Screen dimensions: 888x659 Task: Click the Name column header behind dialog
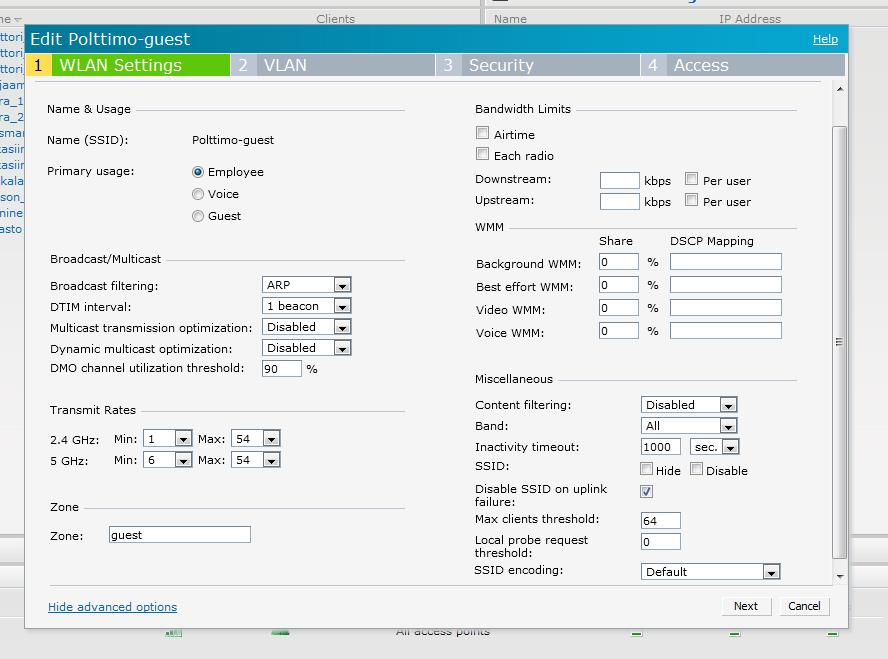point(510,19)
